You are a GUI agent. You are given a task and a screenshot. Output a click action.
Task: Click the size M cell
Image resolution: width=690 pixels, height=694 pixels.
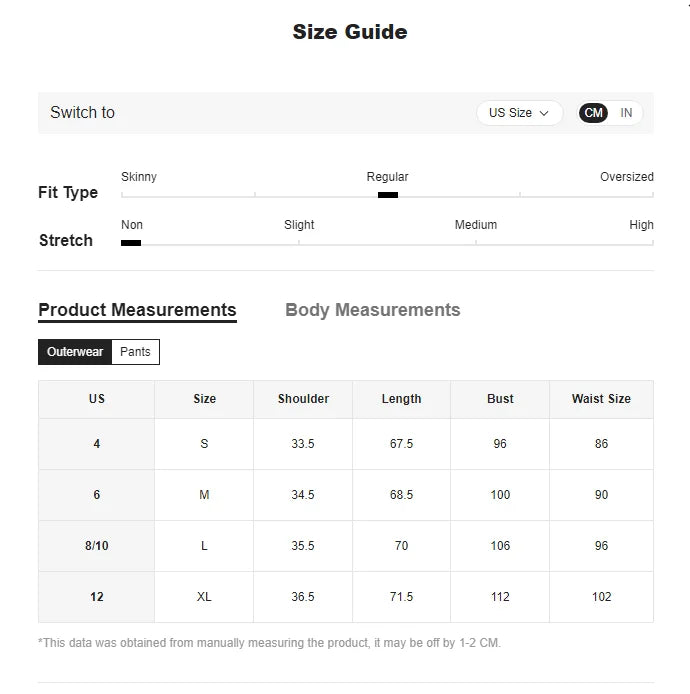pos(204,495)
